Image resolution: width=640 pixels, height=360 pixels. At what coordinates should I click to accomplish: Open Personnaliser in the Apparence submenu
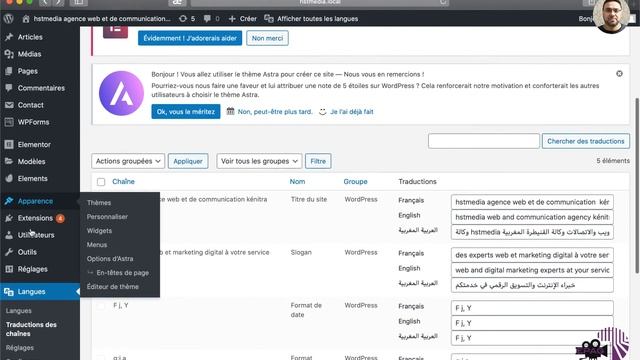107,217
